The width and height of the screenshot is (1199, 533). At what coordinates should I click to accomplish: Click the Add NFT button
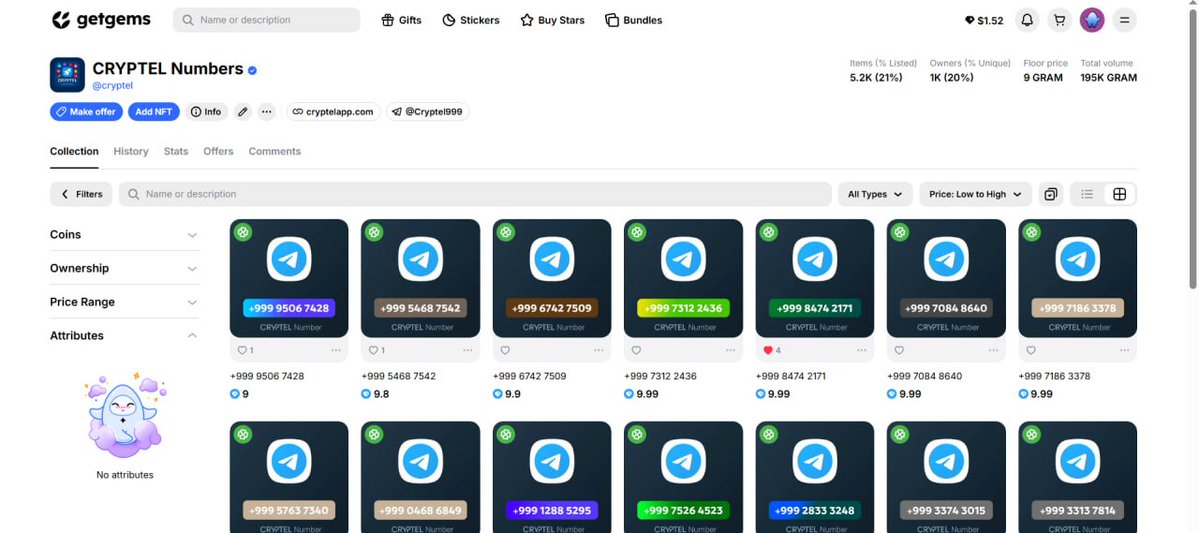(x=154, y=112)
